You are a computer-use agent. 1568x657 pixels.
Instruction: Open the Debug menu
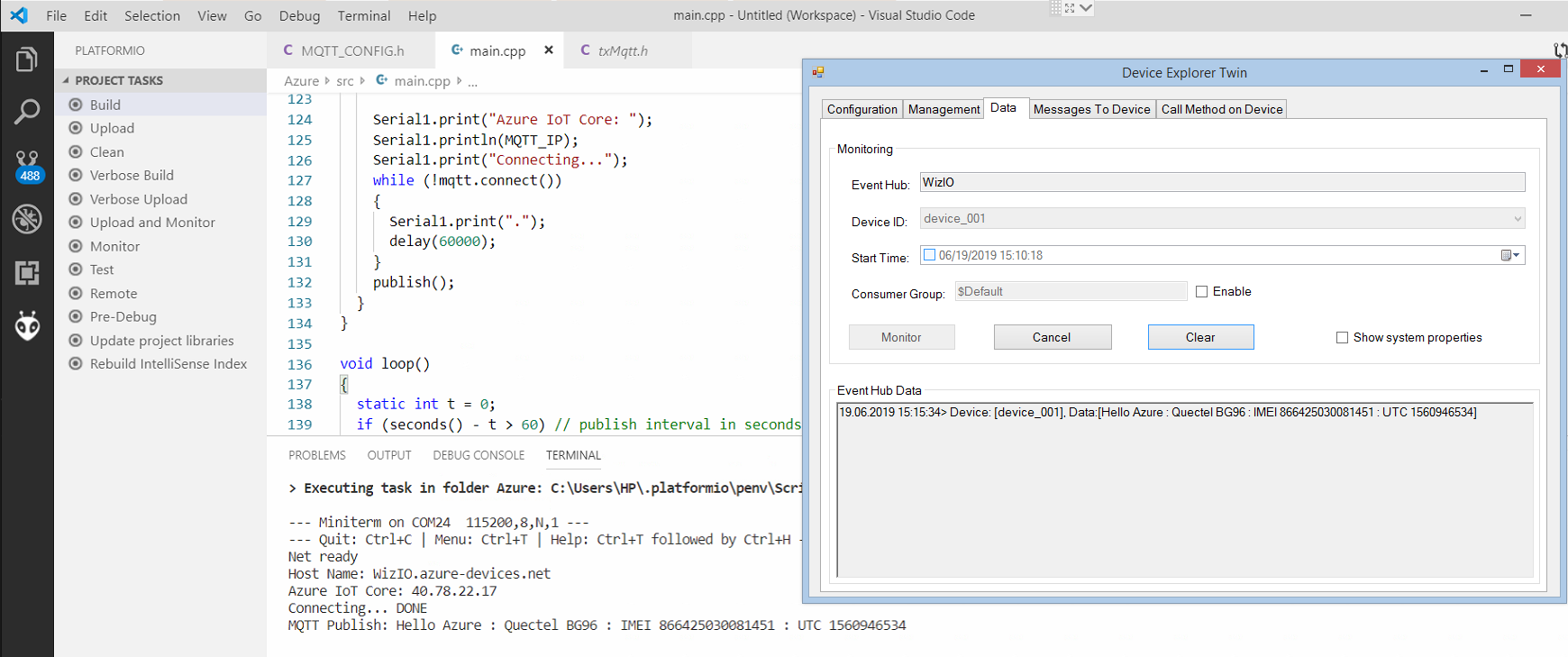point(299,15)
